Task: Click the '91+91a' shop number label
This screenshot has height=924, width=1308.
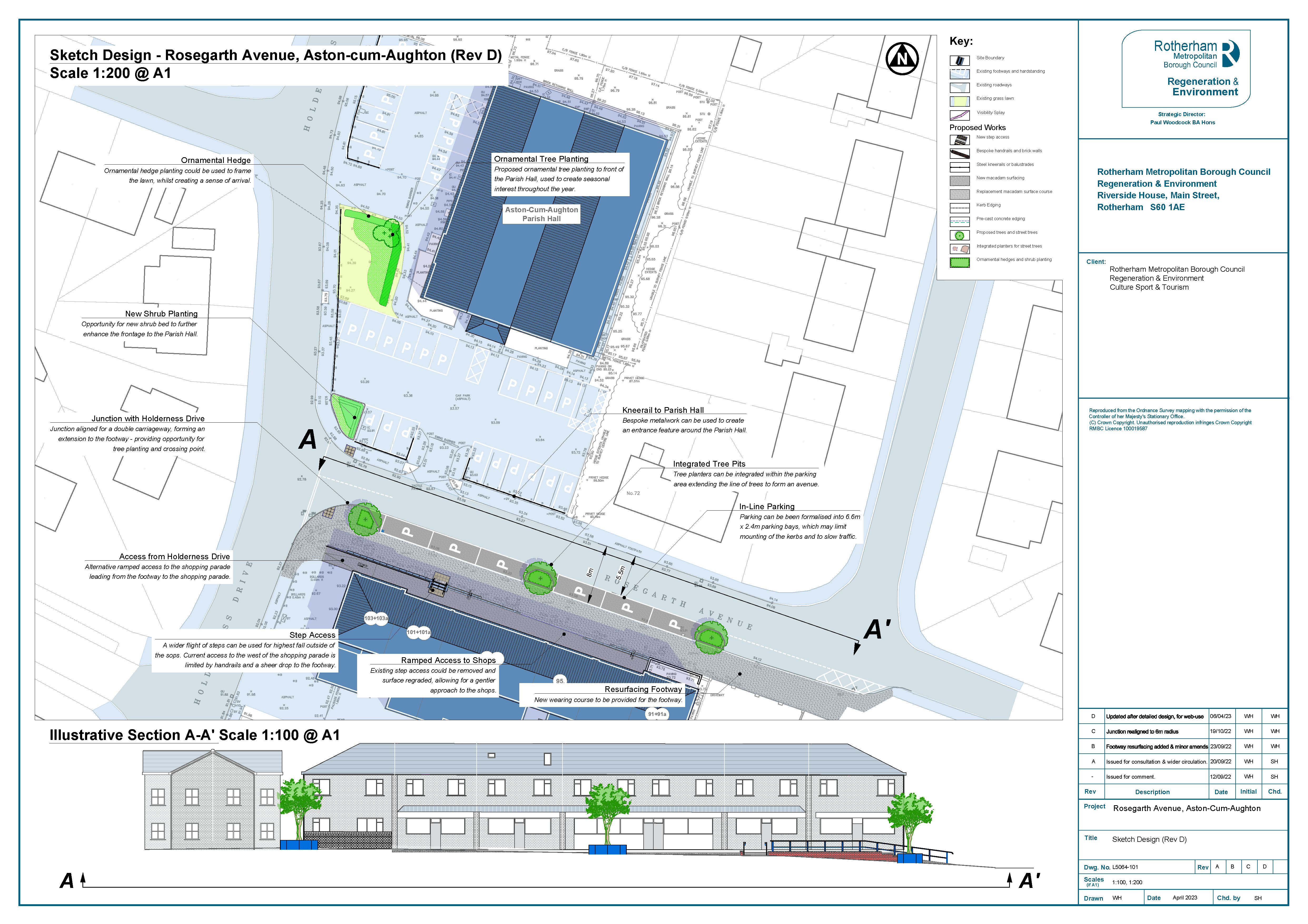Action: 657,714
